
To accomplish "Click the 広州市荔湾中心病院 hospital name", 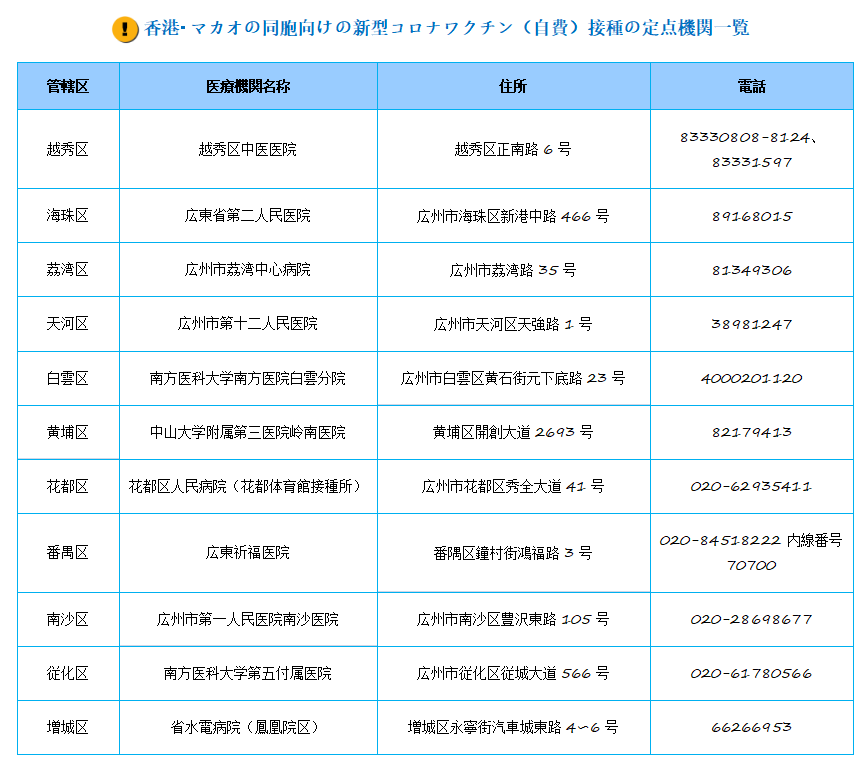I will click(x=248, y=270).
